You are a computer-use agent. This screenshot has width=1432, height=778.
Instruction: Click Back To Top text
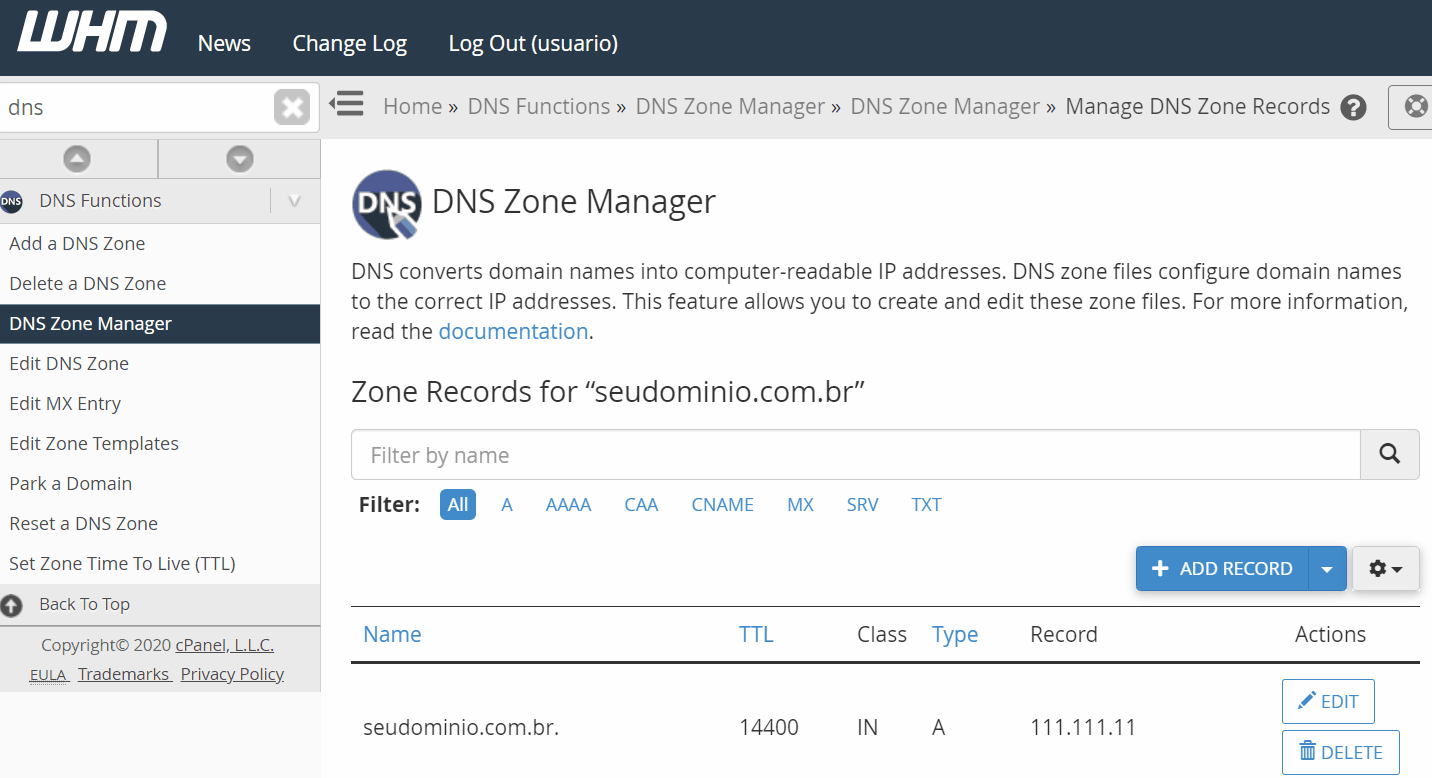[x=84, y=605]
